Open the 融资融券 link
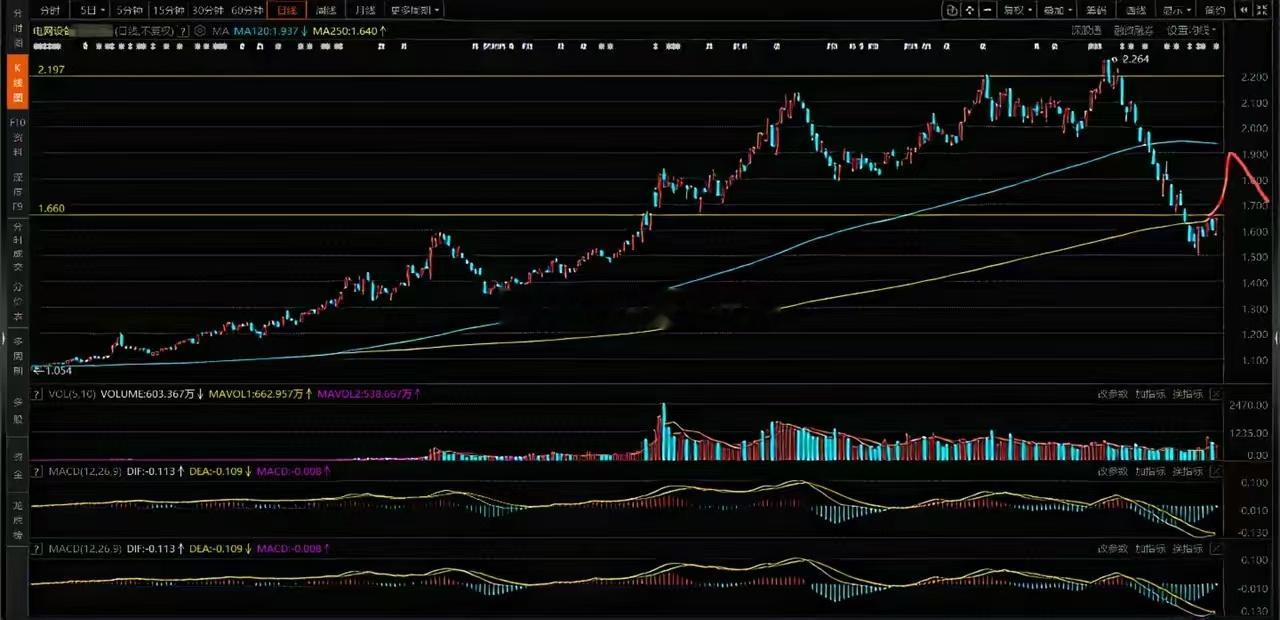Image resolution: width=1280 pixels, height=620 pixels. 1133,31
